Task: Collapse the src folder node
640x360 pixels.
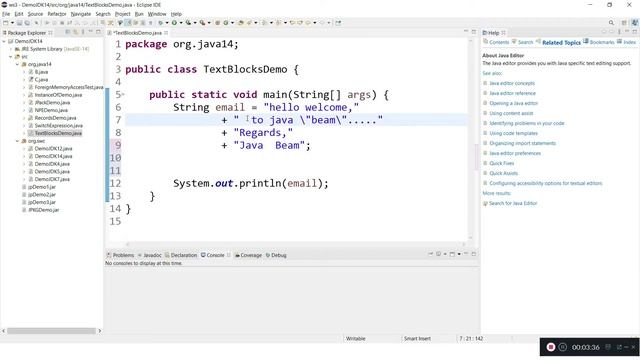Action: pos(11,57)
